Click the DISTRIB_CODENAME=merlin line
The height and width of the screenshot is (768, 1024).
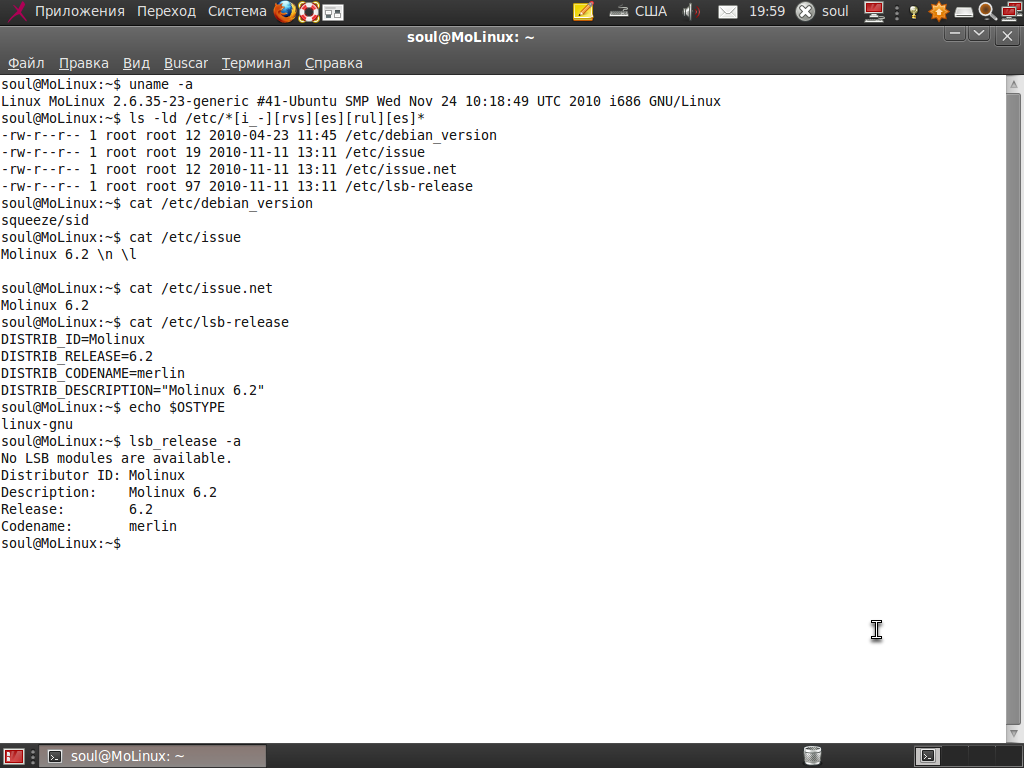click(93, 373)
